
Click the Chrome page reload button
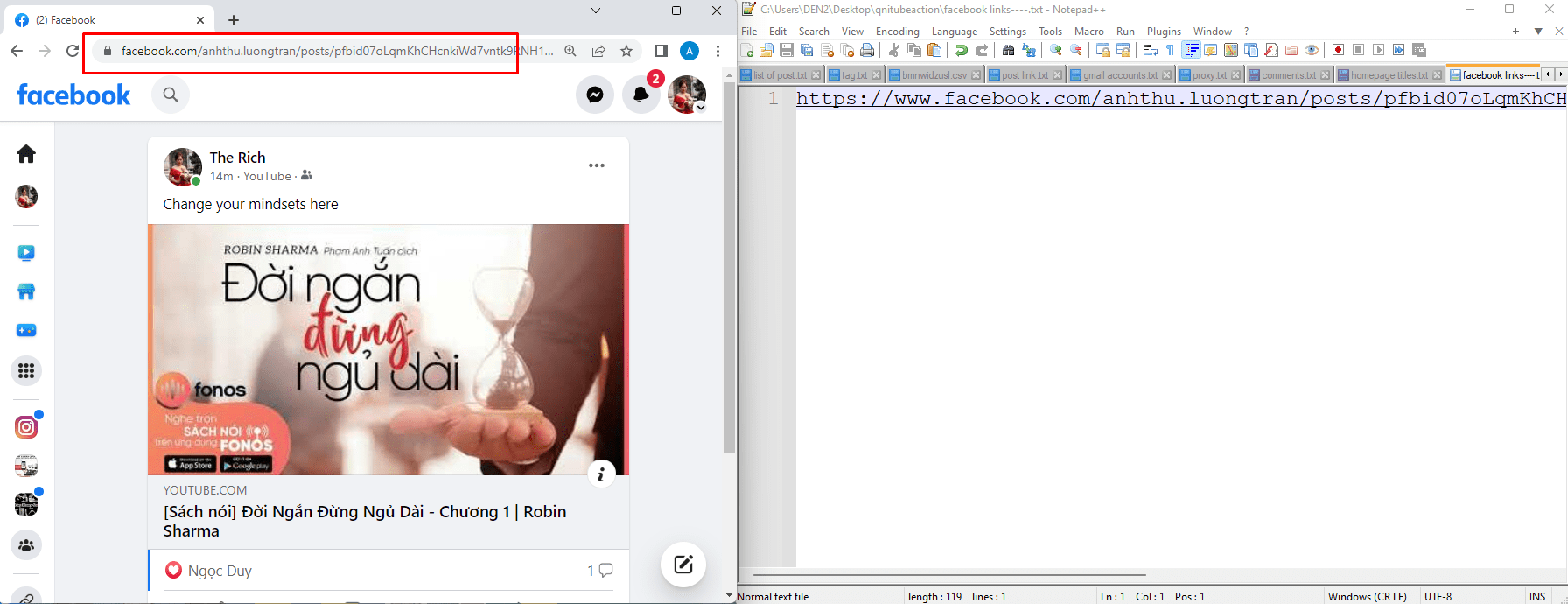pyautogui.click(x=73, y=51)
